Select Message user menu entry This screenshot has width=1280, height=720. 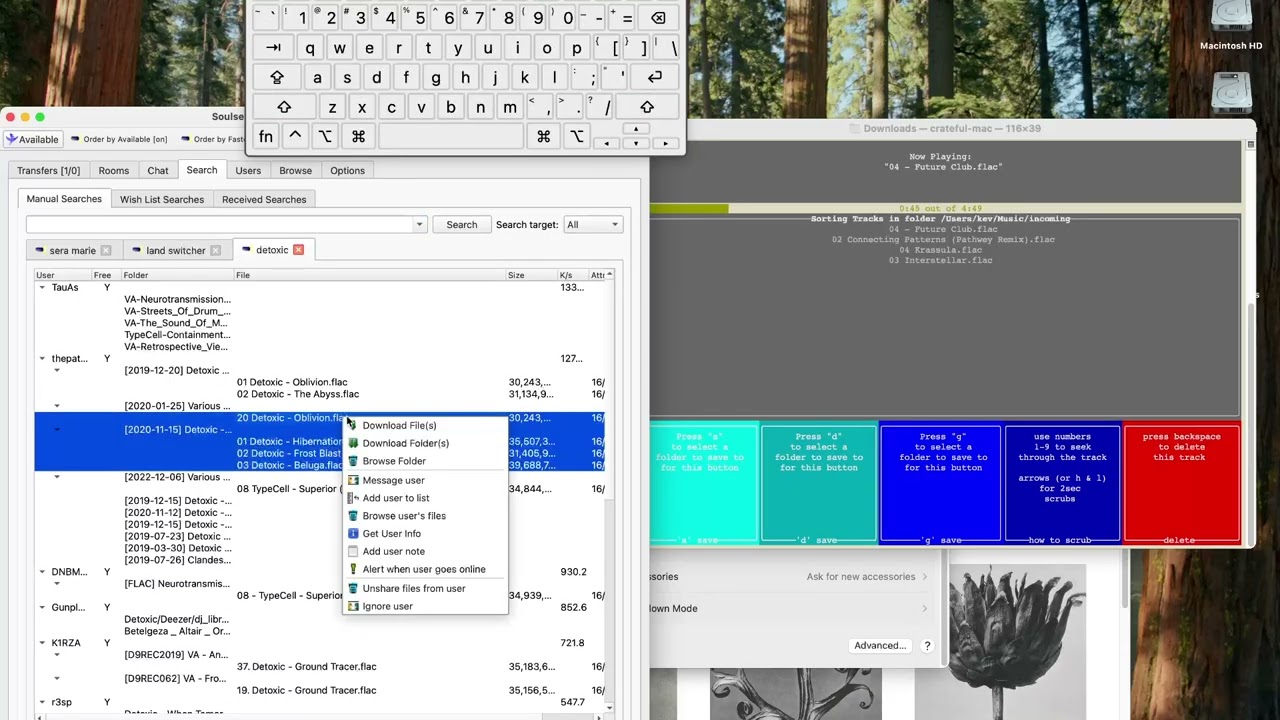(x=425, y=480)
